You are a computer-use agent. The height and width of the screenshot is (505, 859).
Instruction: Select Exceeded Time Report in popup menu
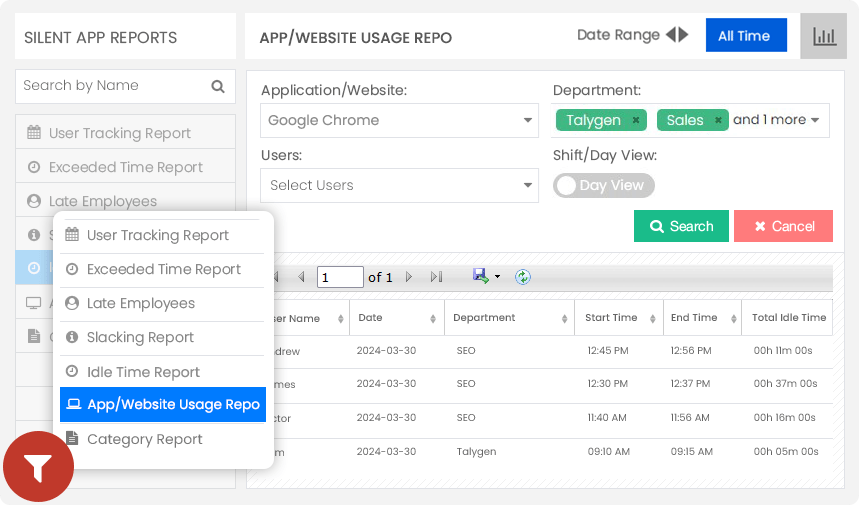(x=162, y=269)
